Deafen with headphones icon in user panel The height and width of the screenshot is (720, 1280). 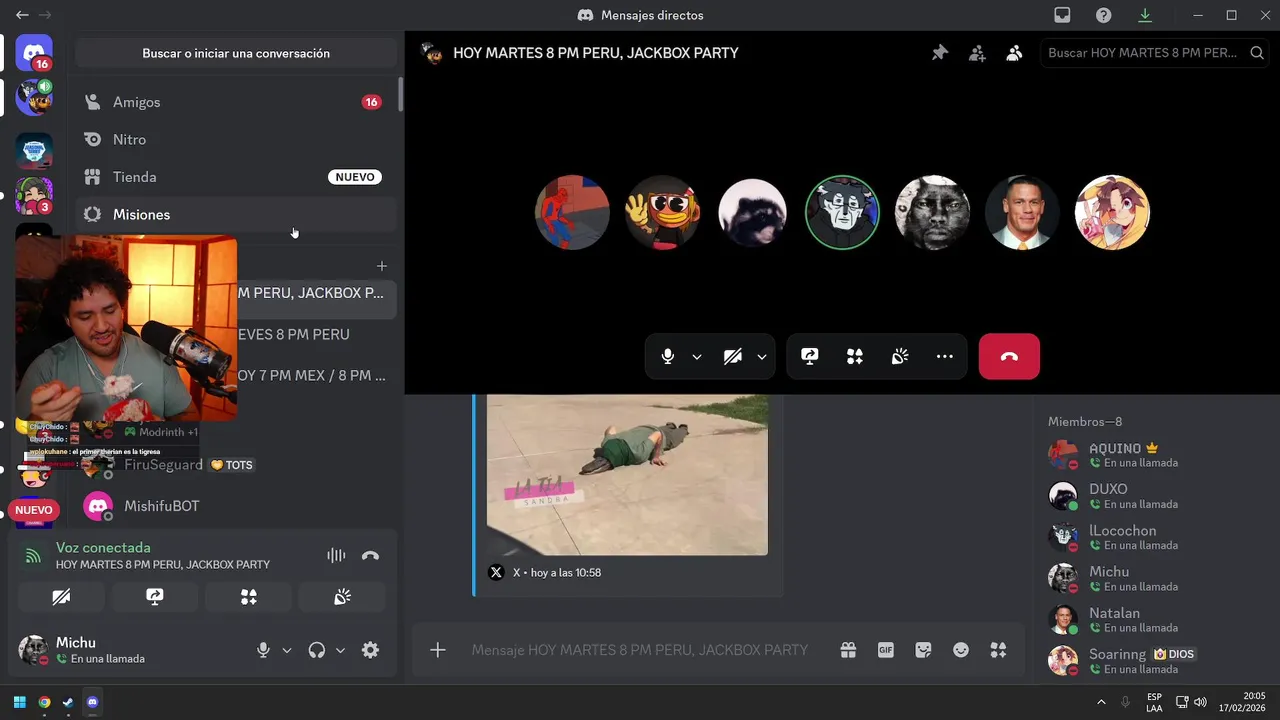pyautogui.click(x=317, y=650)
